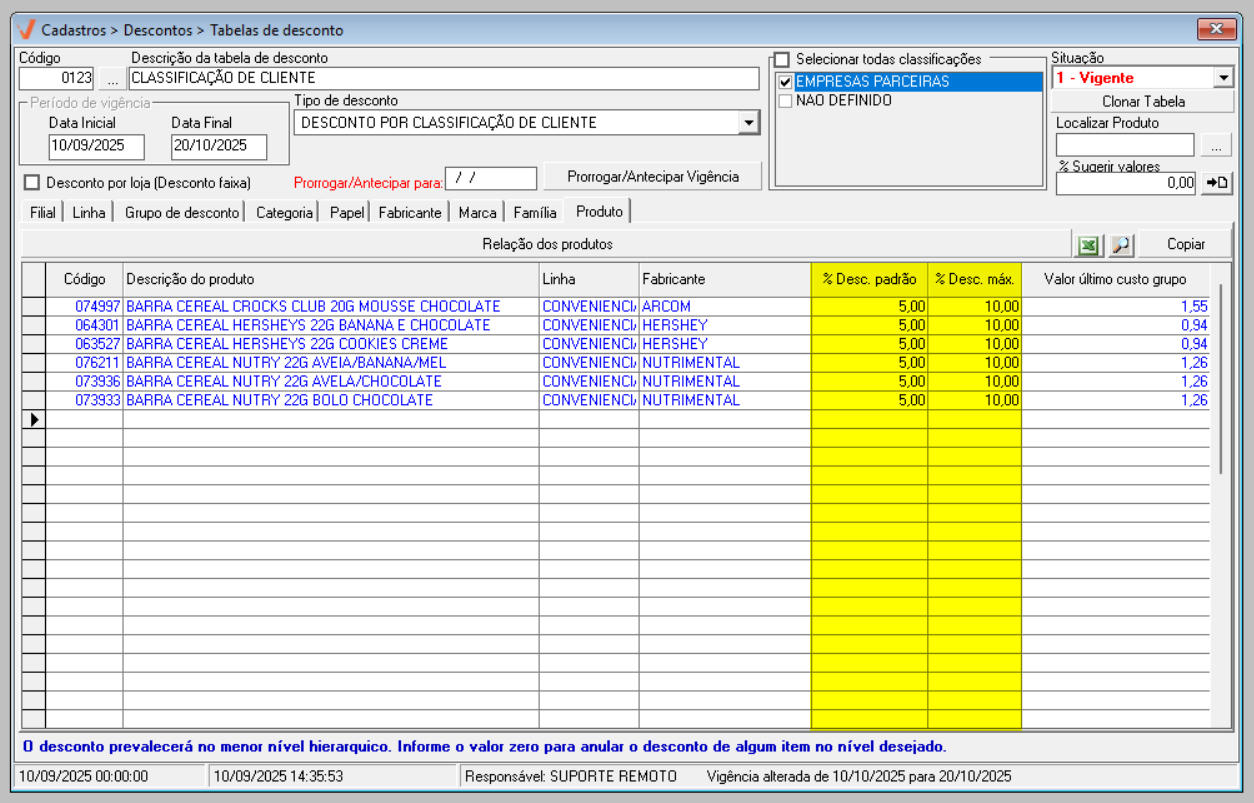Click the magnifying glass search icon
The image size is (1254, 803).
pos(1121,245)
